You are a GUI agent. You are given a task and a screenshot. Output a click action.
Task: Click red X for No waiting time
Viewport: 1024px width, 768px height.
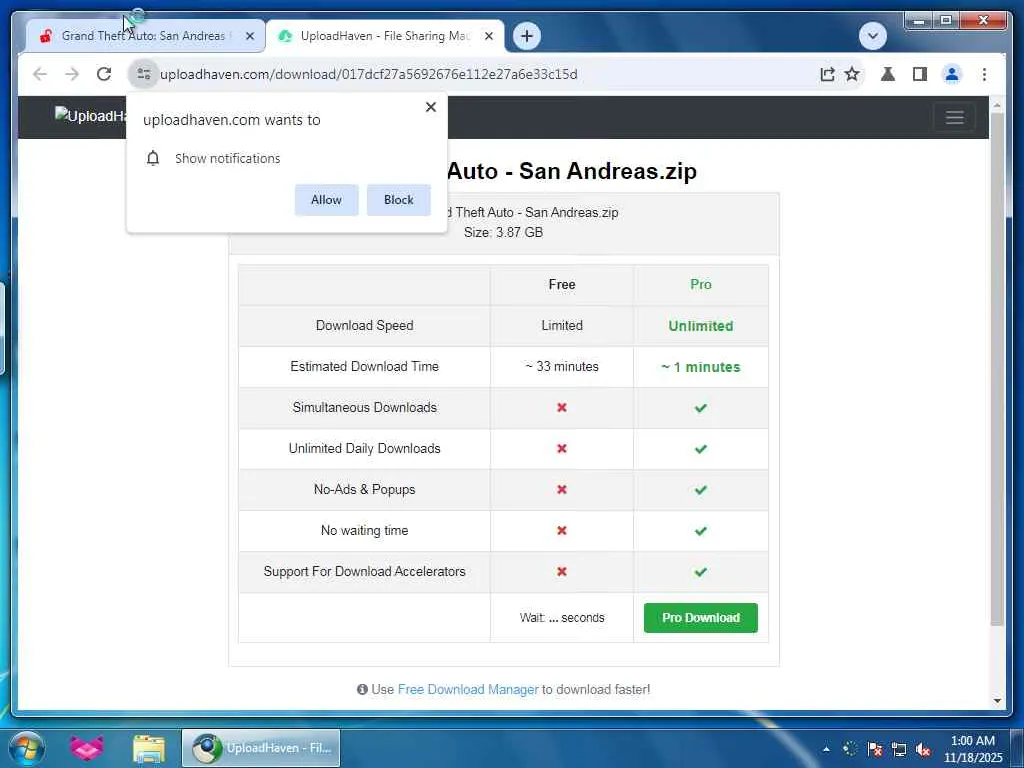tap(562, 530)
